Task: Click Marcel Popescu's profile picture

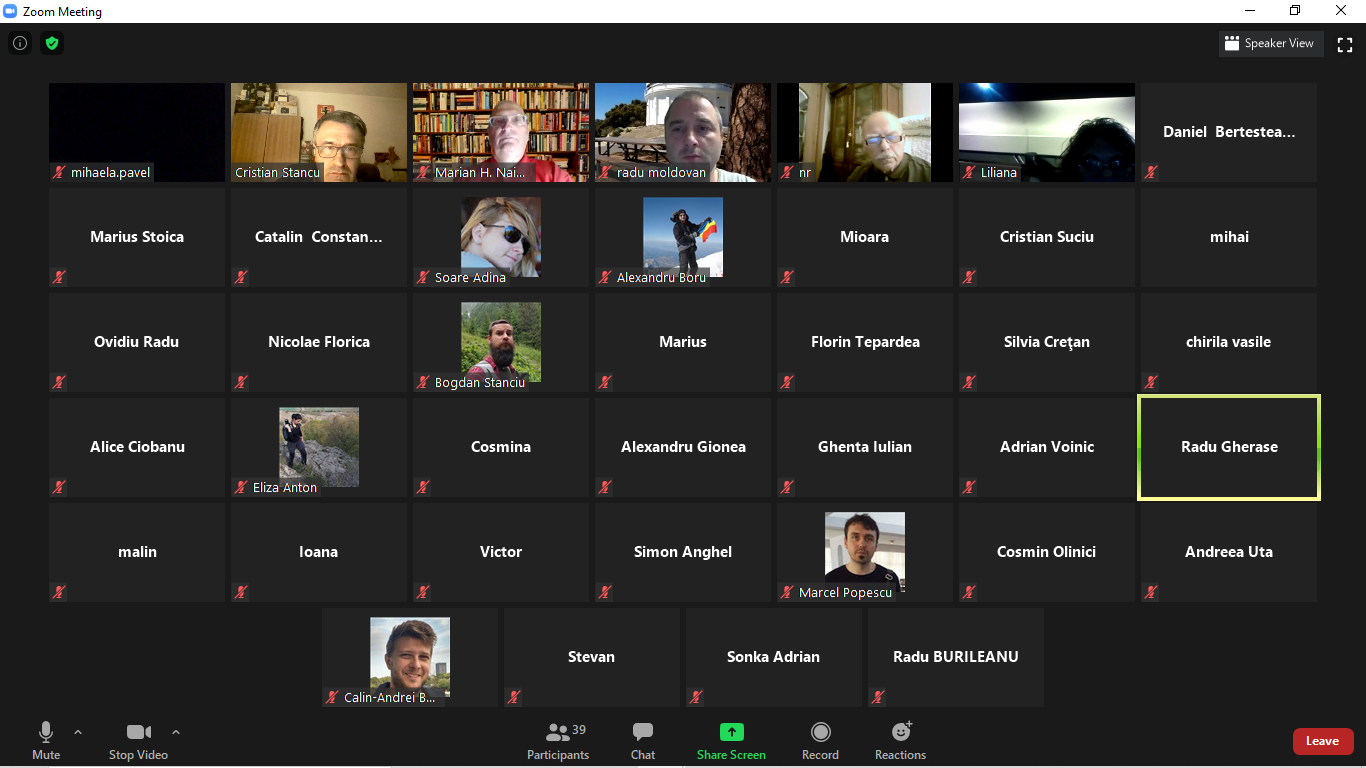Action: click(x=865, y=552)
